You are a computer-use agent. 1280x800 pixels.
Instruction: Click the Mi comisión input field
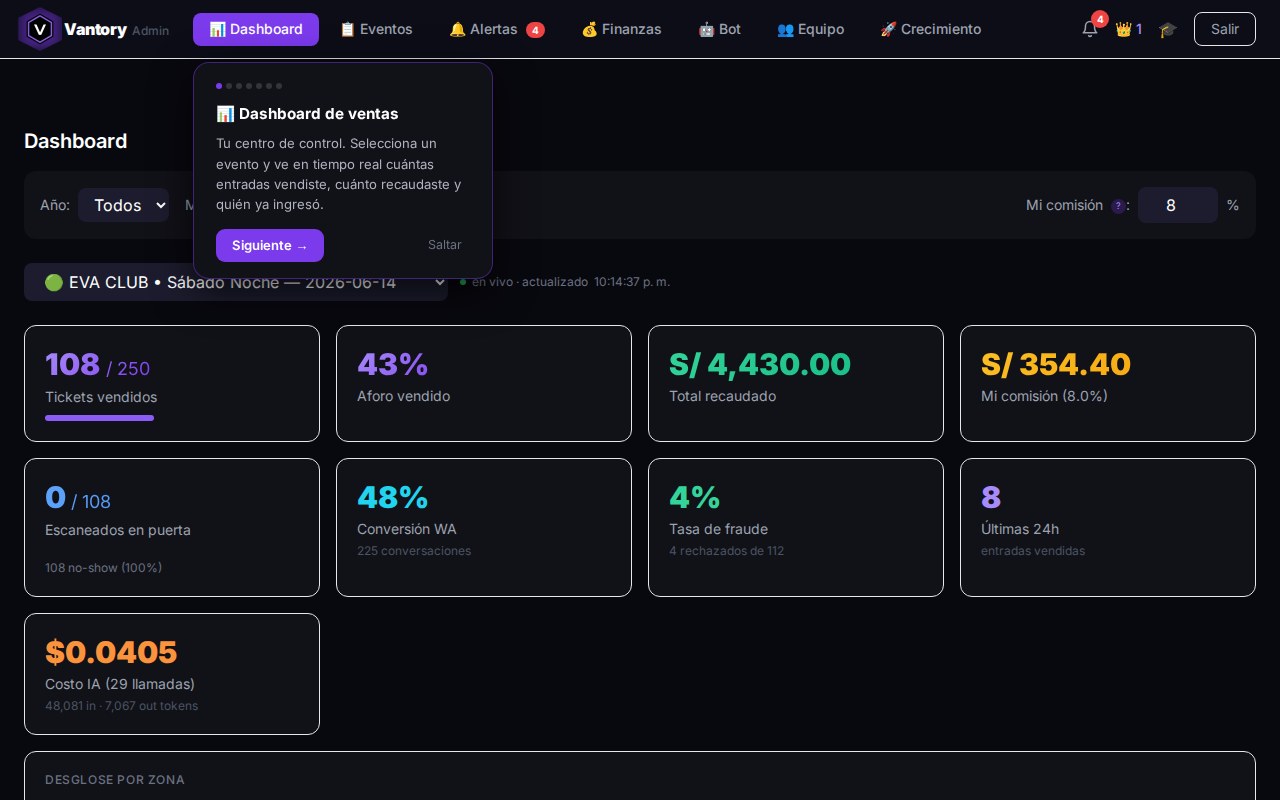(1178, 205)
